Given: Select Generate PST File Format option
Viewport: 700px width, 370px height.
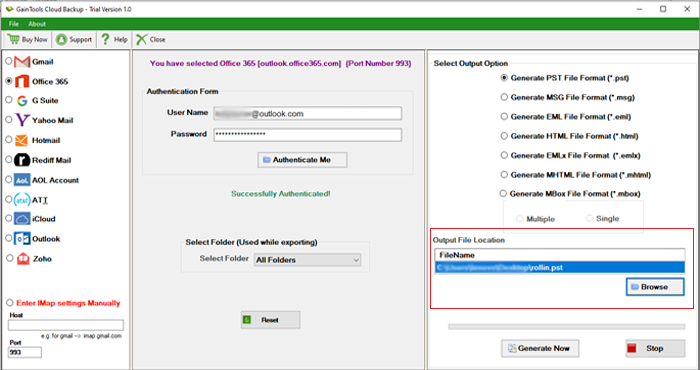Looking at the screenshot, I should [504, 78].
